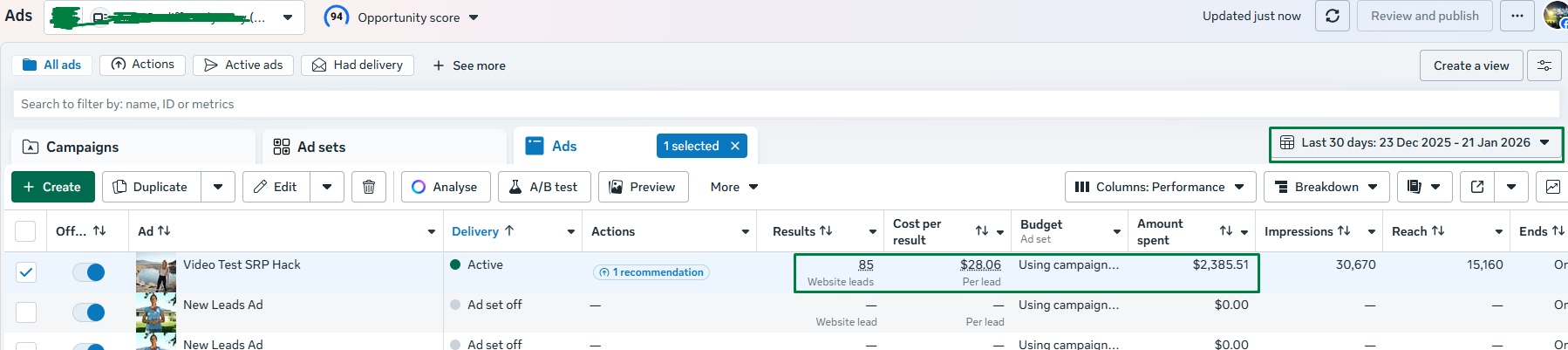Open the Actions column menu arrow
1568x350 pixels.
pos(746,231)
